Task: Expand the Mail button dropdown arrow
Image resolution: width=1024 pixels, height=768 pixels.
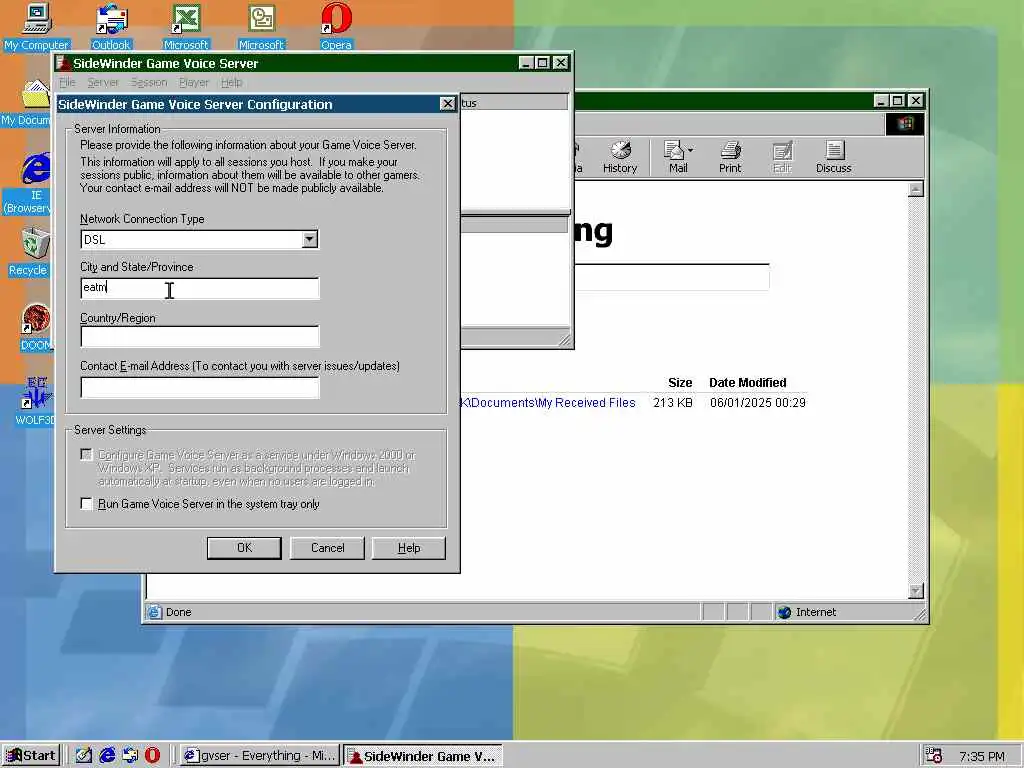Action: pyautogui.click(x=690, y=150)
